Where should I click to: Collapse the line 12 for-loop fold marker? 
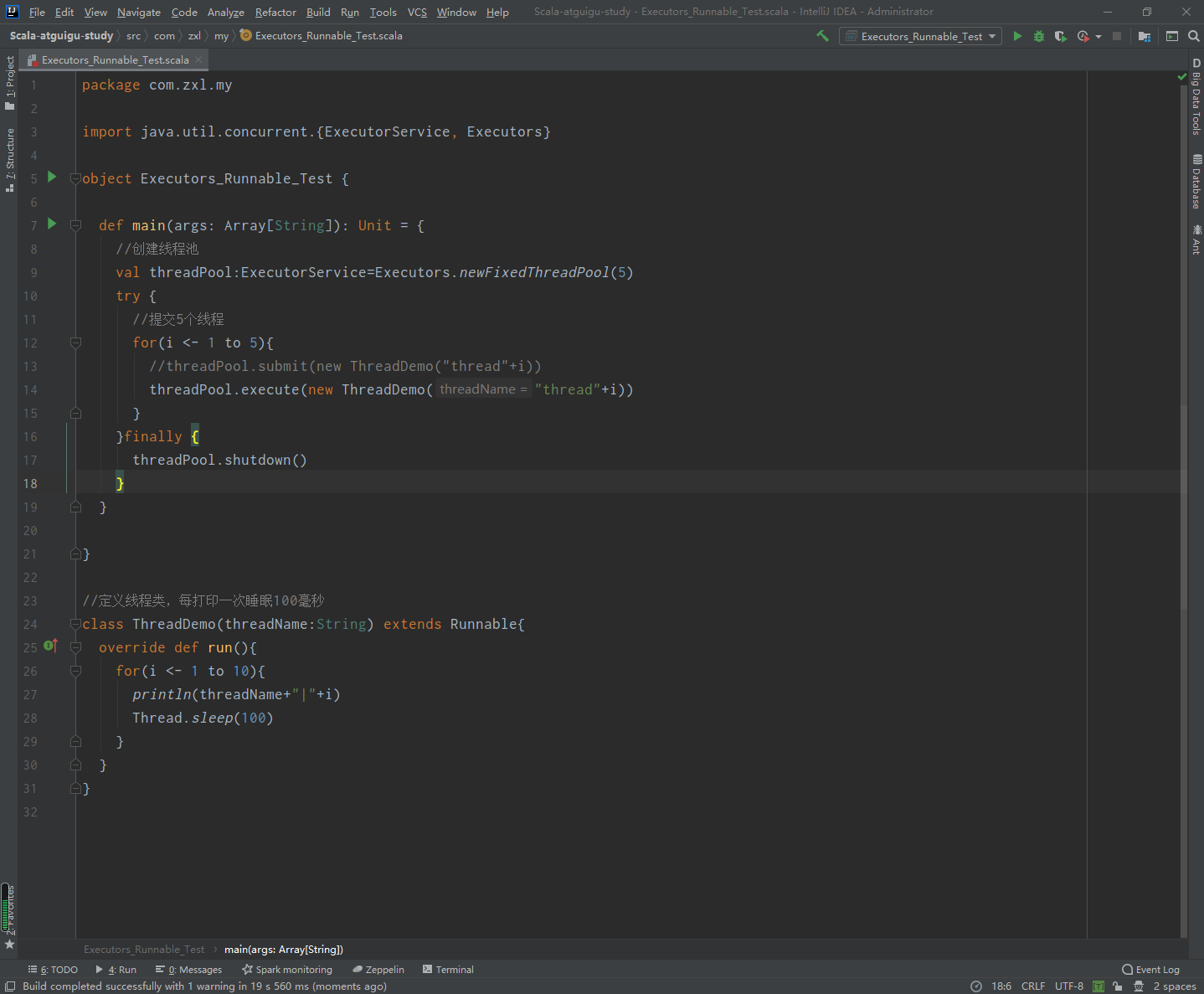pyautogui.click(x=75, y=342)
